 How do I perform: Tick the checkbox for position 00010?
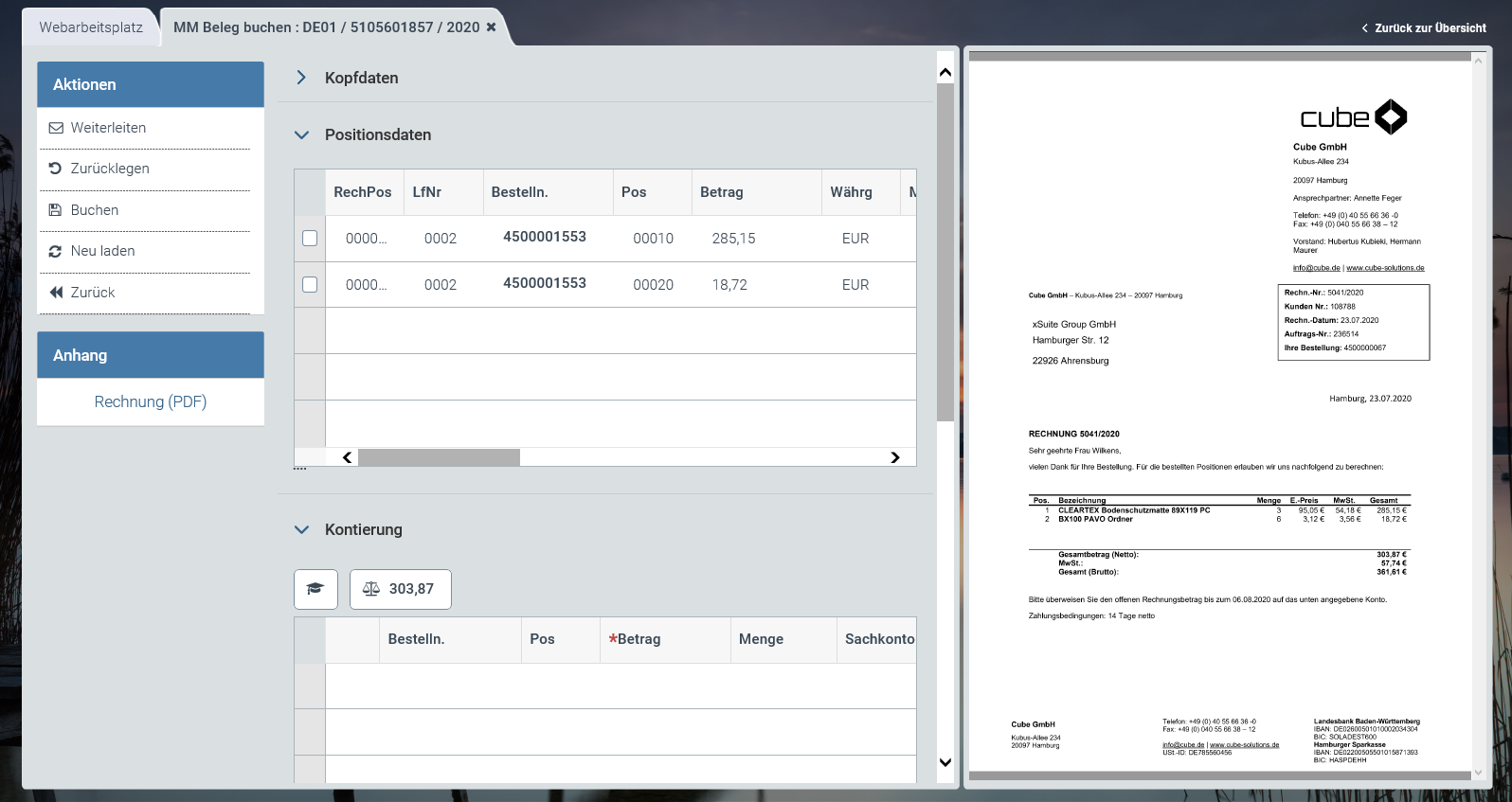310,239
